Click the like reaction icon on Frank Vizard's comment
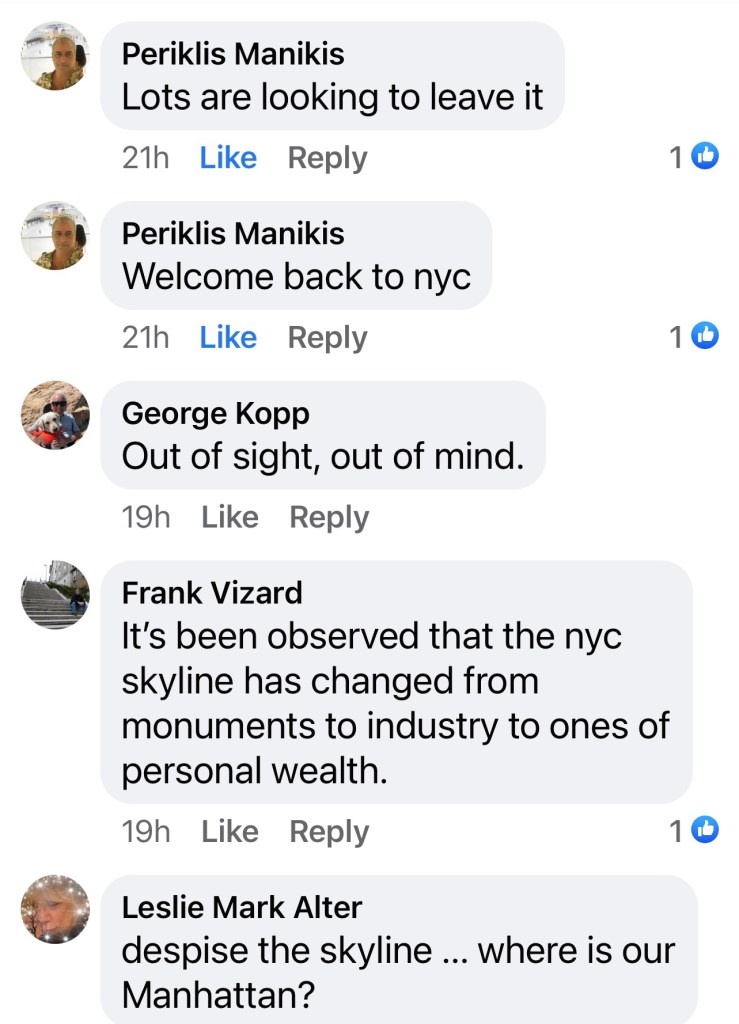 pyautogui.click(x=706, y=830)
